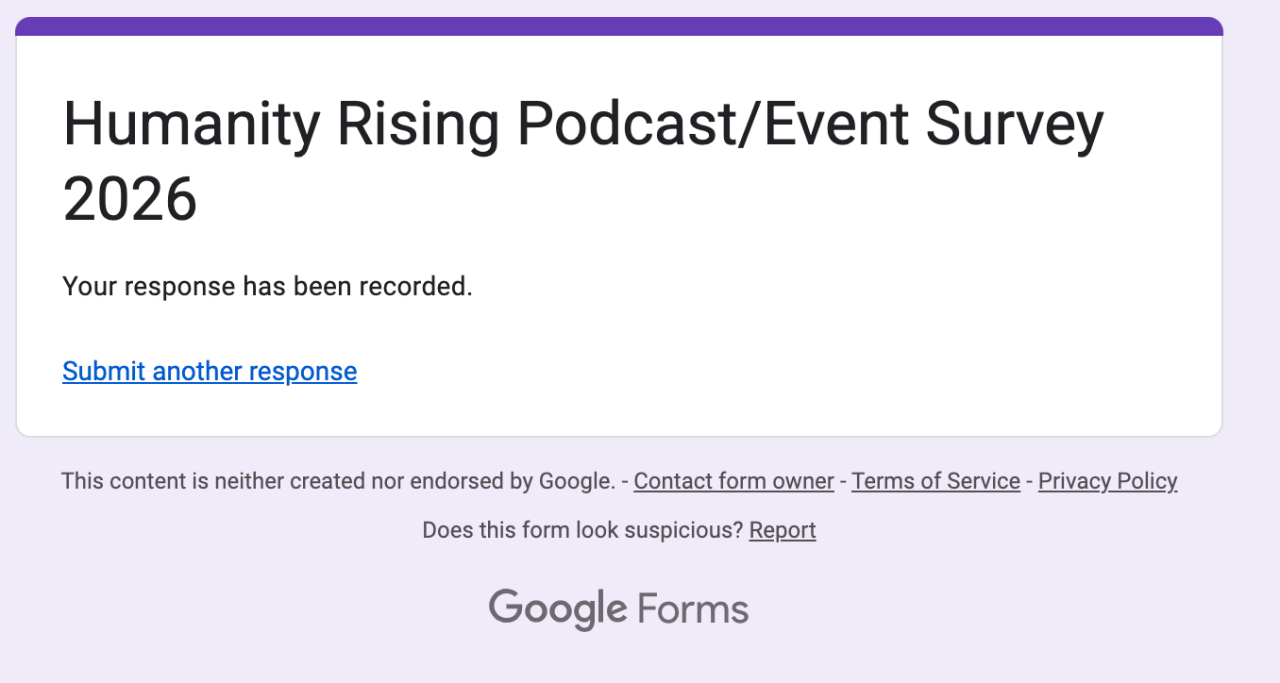Click the word "Google" in the footer logo

tap(557, 609)
